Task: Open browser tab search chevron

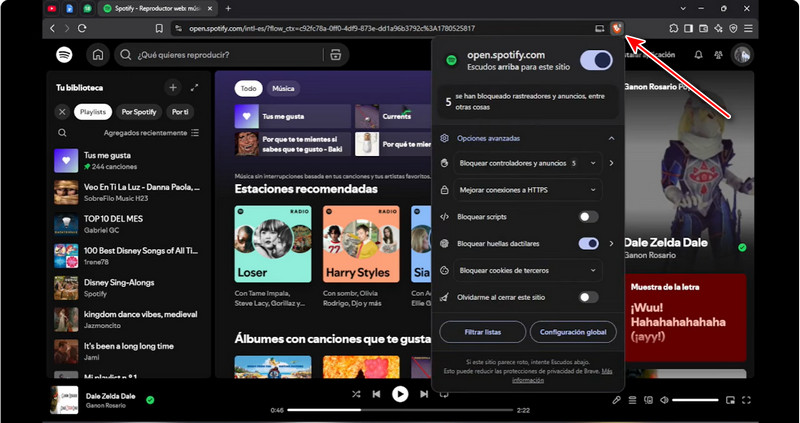Action: pyautogui.click(x=683, y=8)
